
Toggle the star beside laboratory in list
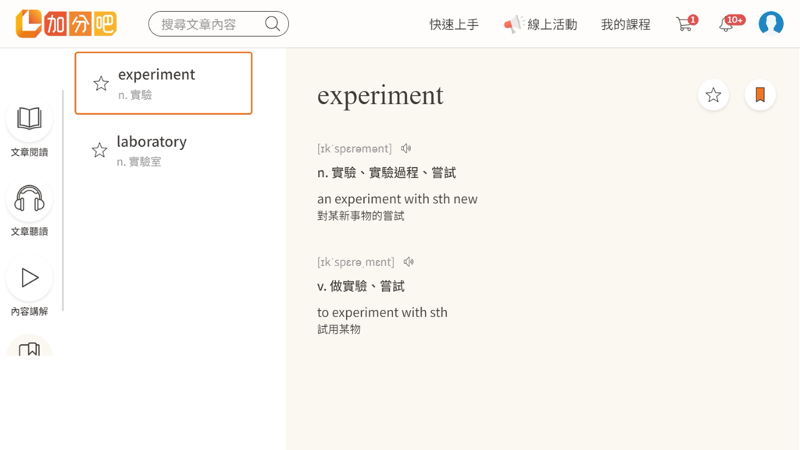pos(100,150)
